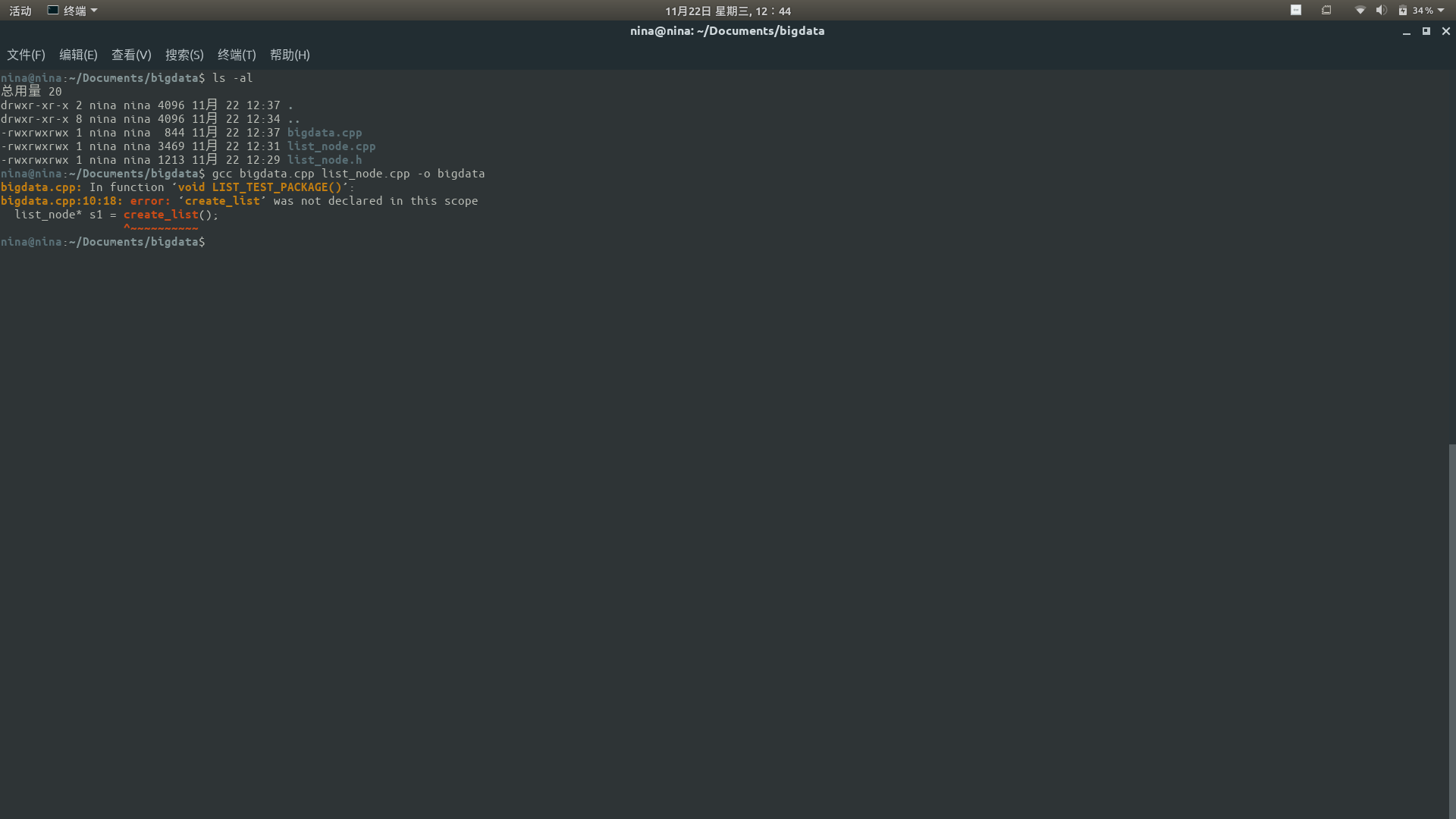Close the terminal window
The image size is (1456, 819).
(x=1446, y=31)
